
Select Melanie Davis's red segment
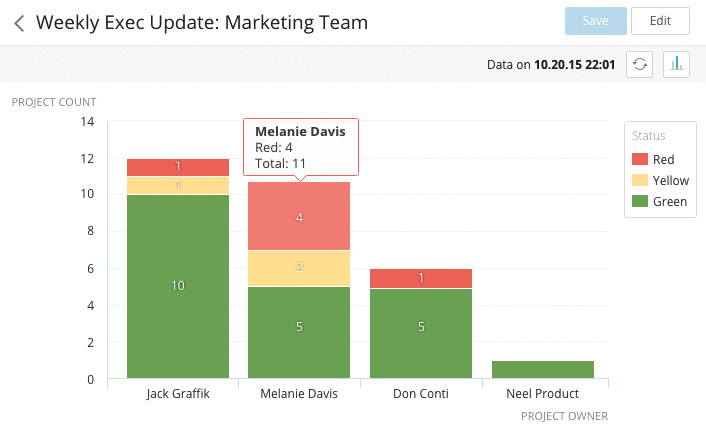[299, 216]
